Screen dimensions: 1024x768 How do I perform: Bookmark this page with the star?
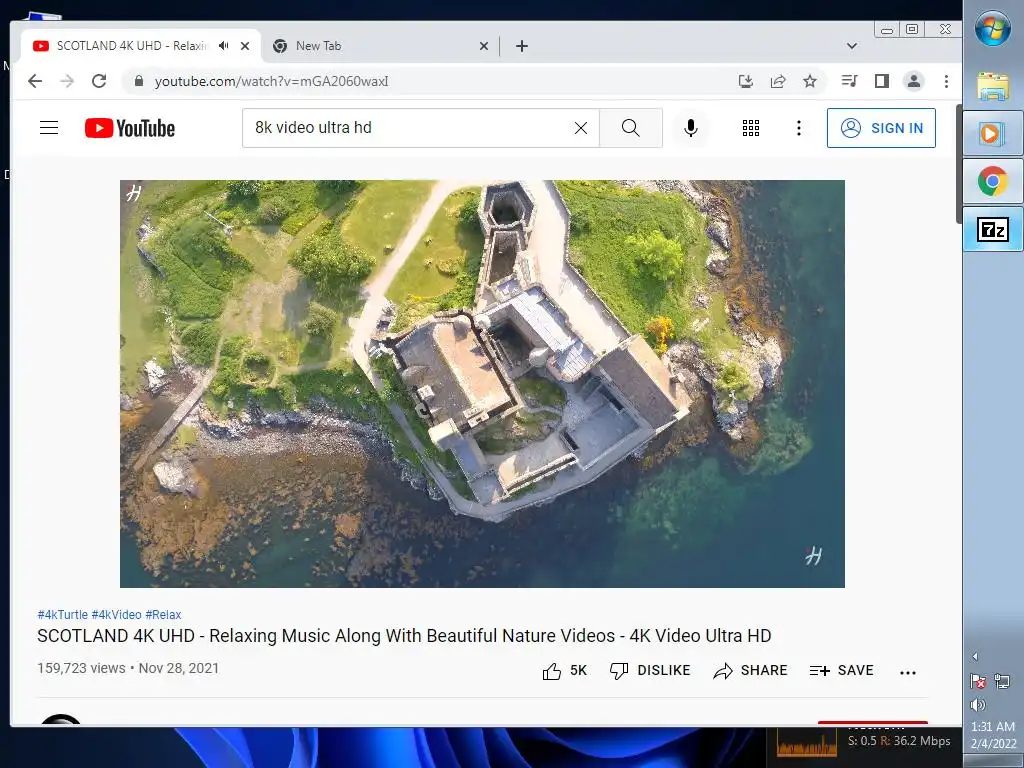click(810, 81)
